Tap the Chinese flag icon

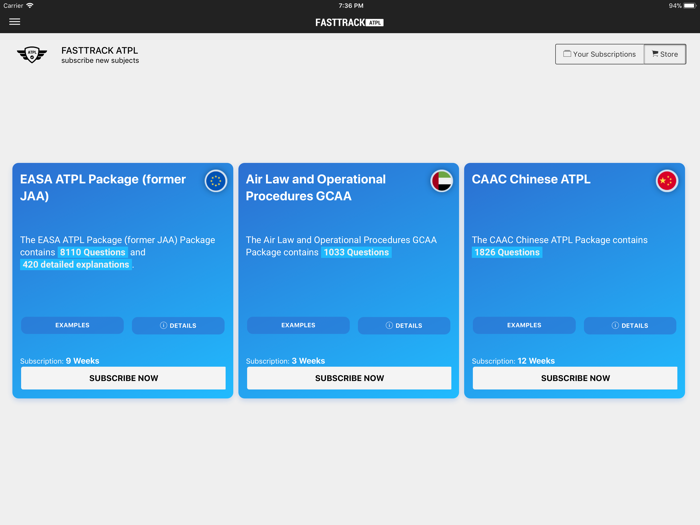[x=667, y=181]
